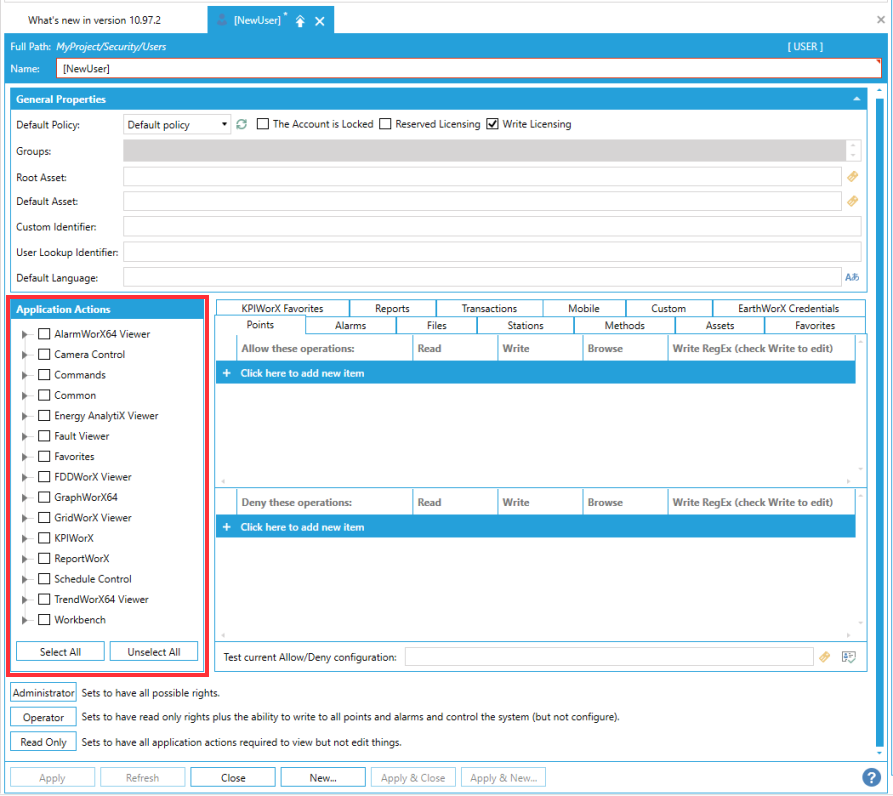Click the test configuration icon at far right

click(849, 657)
